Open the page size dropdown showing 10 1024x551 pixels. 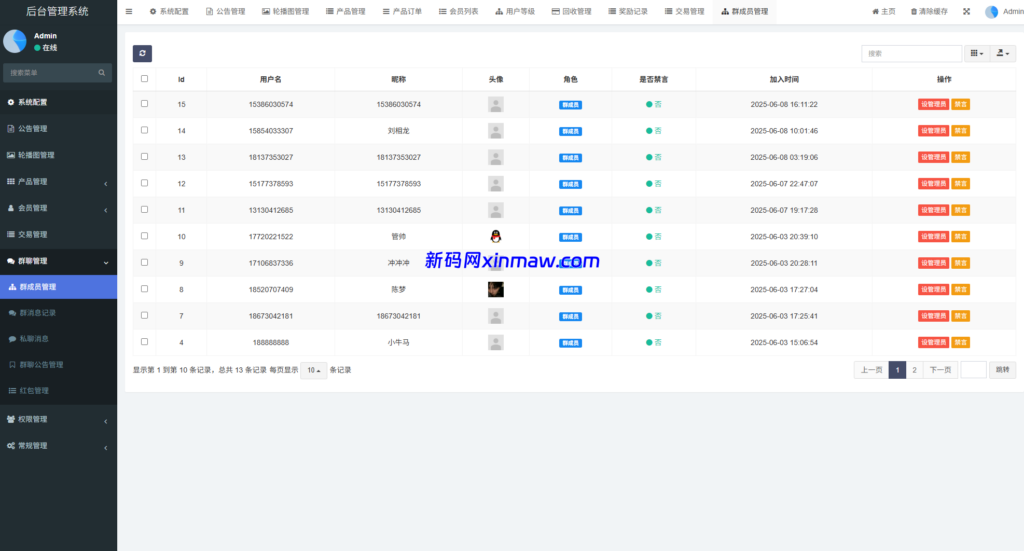[x=313, y=370]
